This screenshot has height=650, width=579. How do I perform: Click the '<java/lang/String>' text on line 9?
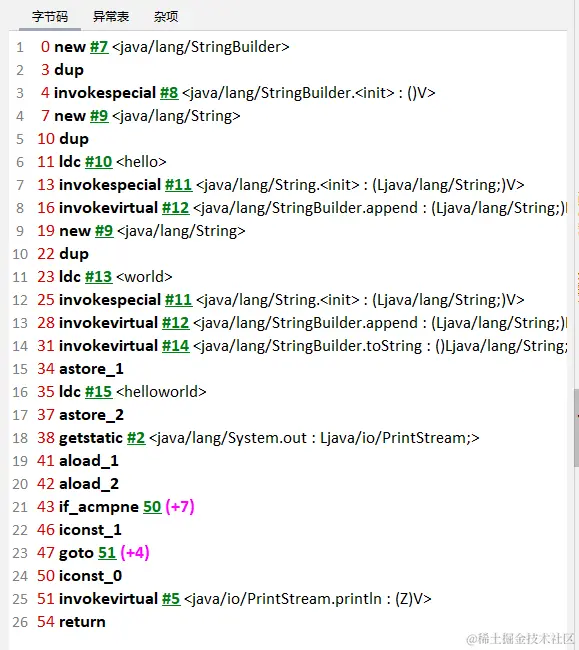(x=181, y=231)
